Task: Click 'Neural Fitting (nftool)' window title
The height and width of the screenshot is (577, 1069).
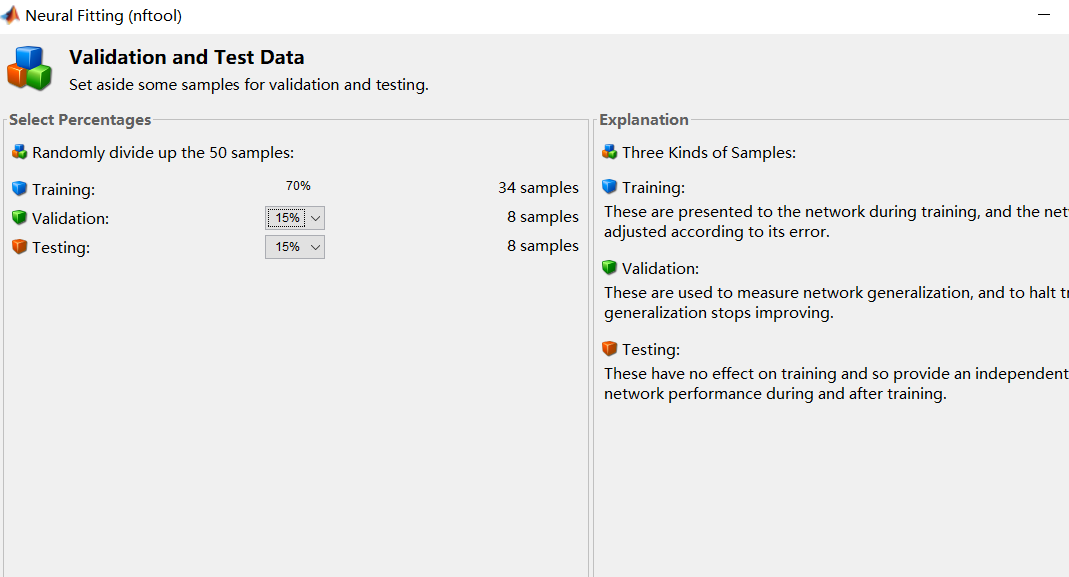Action: [104, 16]
